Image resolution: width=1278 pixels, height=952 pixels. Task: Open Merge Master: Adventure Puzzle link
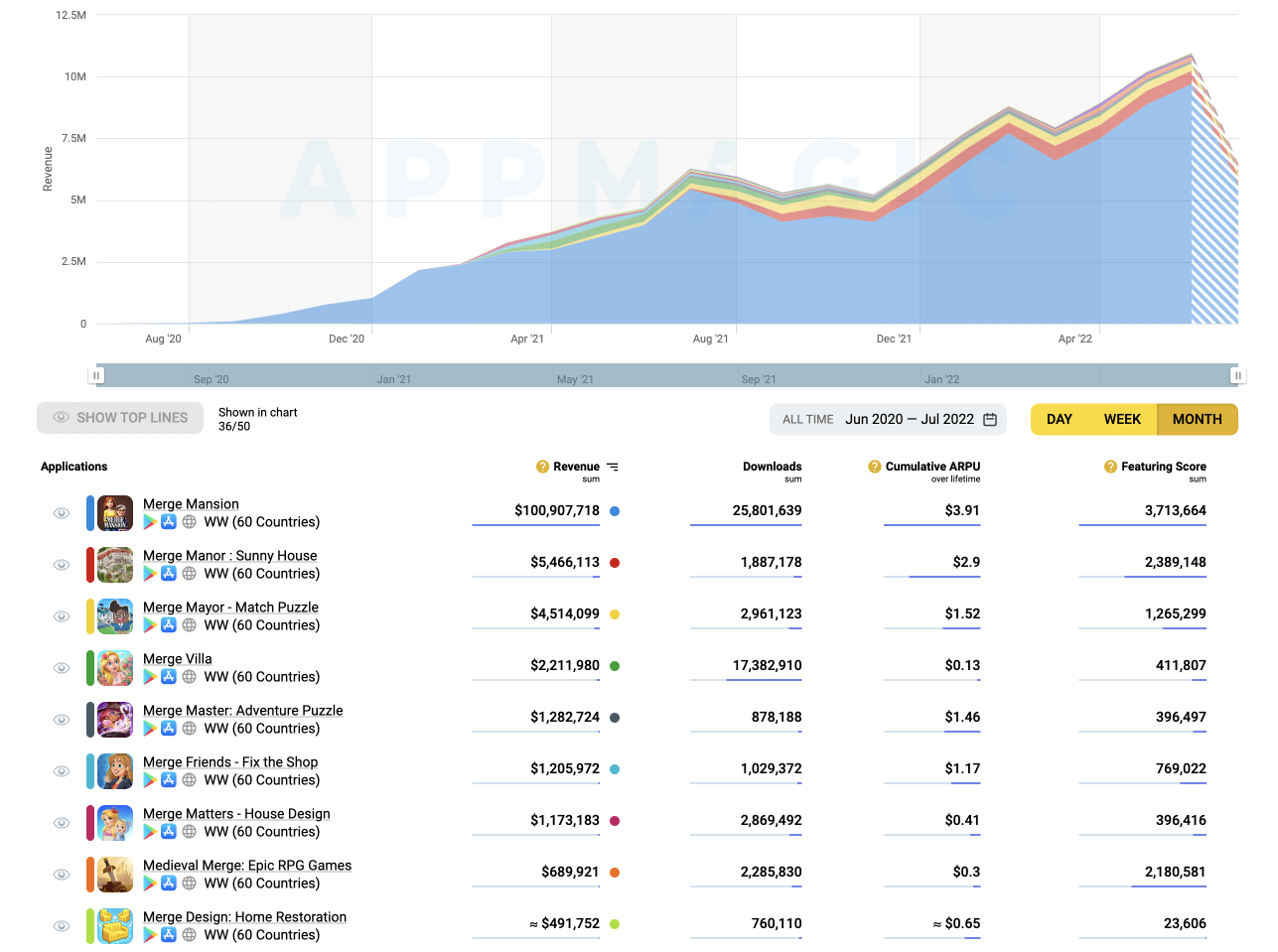coord(243,711)
